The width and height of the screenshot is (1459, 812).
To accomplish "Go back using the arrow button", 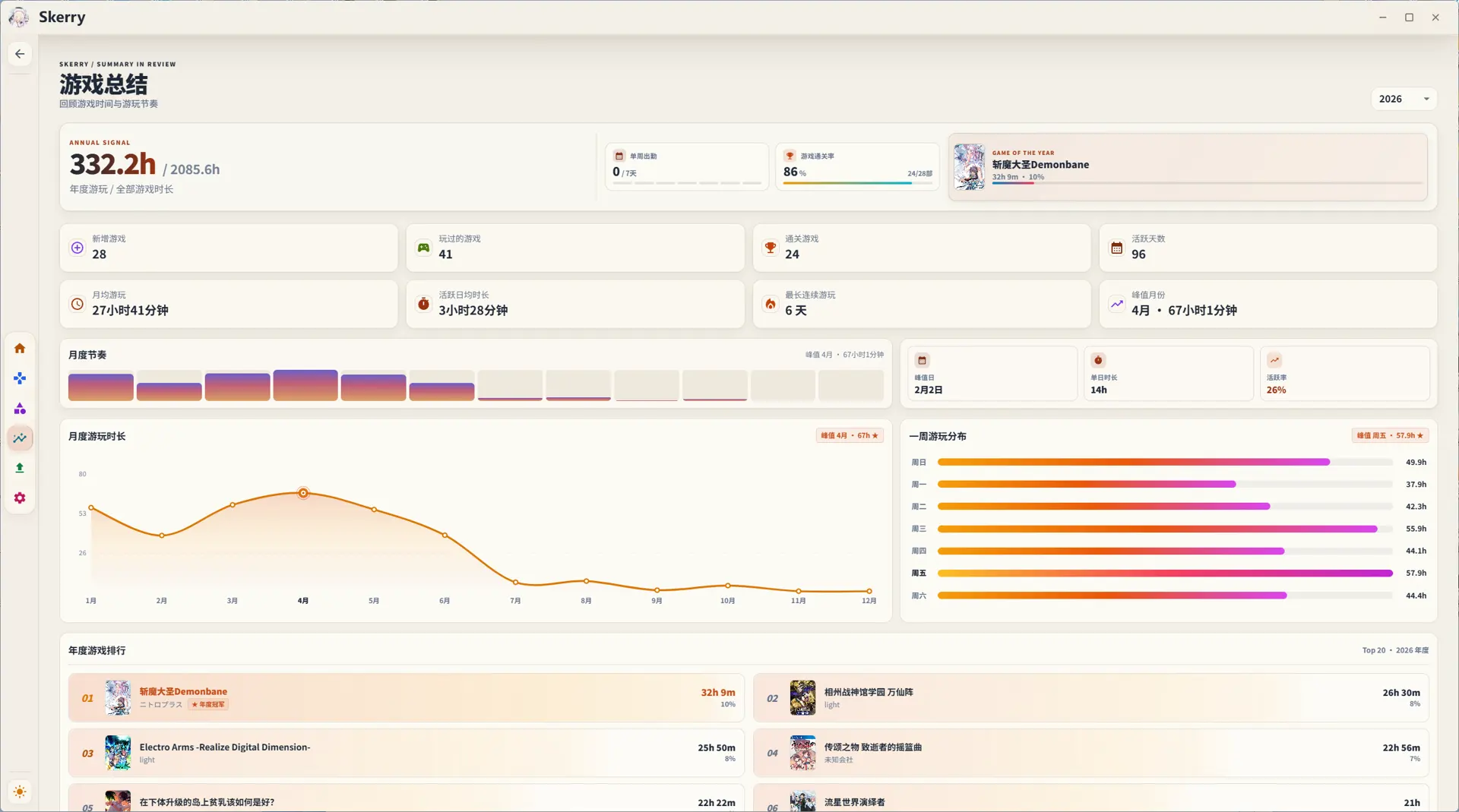I will tap(20, 54).
